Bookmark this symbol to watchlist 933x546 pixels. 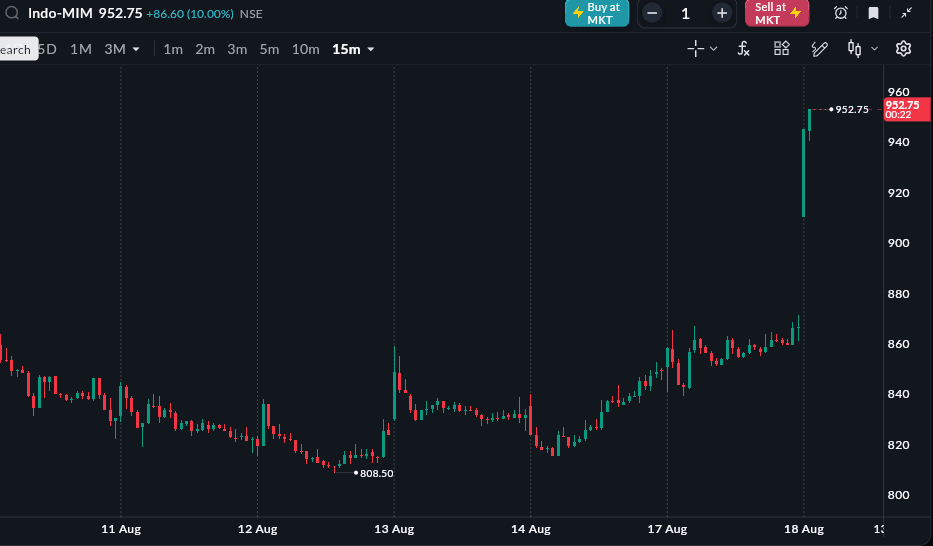(x=873, y=13)
